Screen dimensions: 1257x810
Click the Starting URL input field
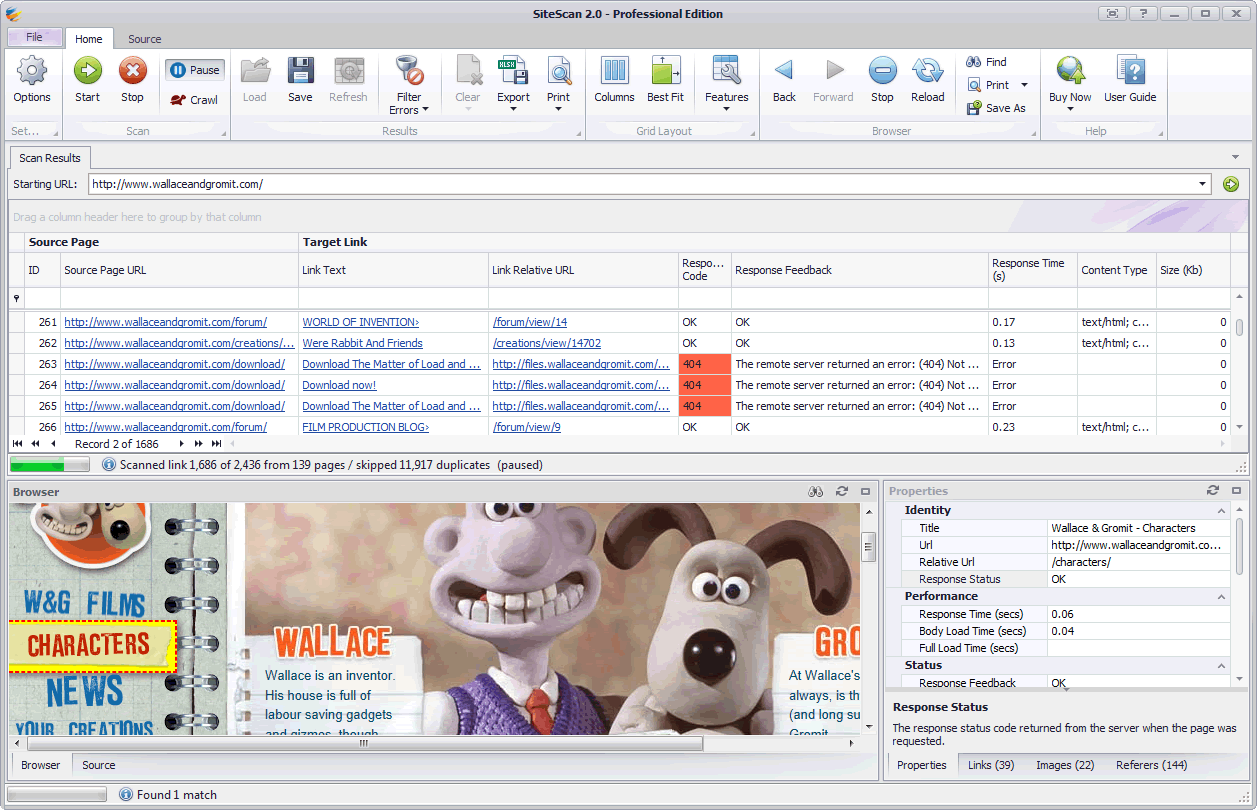642,184
